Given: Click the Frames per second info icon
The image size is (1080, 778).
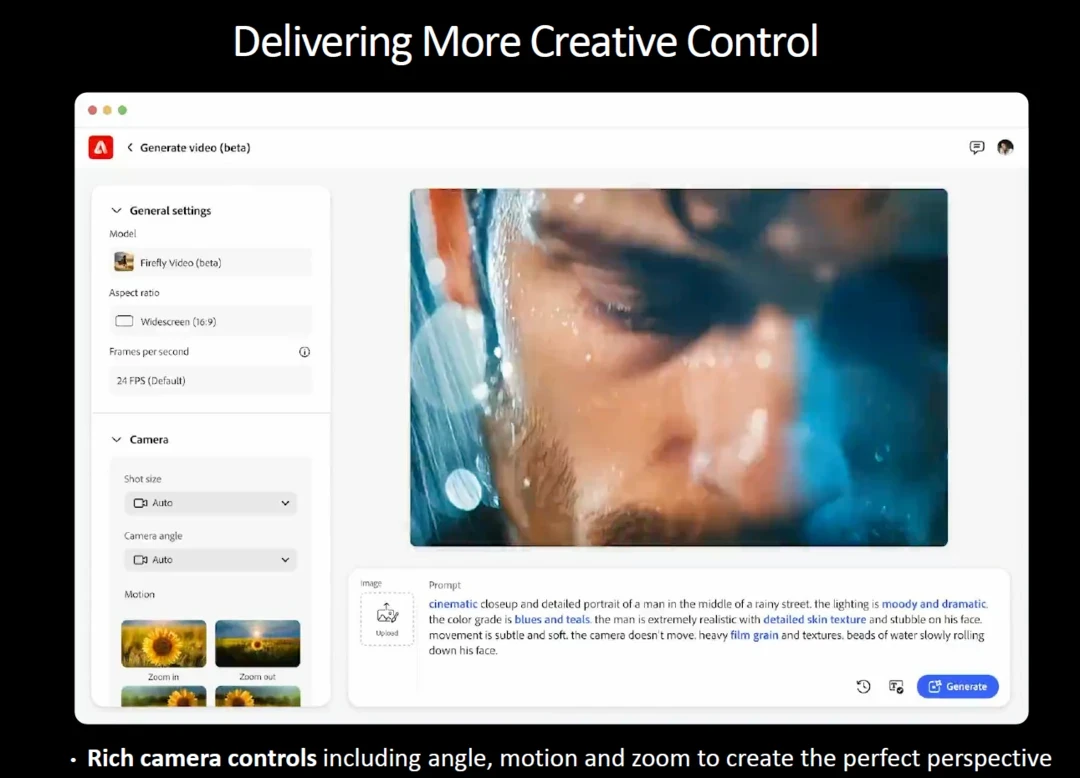Looking at the screenshot, I should [304, 352].
